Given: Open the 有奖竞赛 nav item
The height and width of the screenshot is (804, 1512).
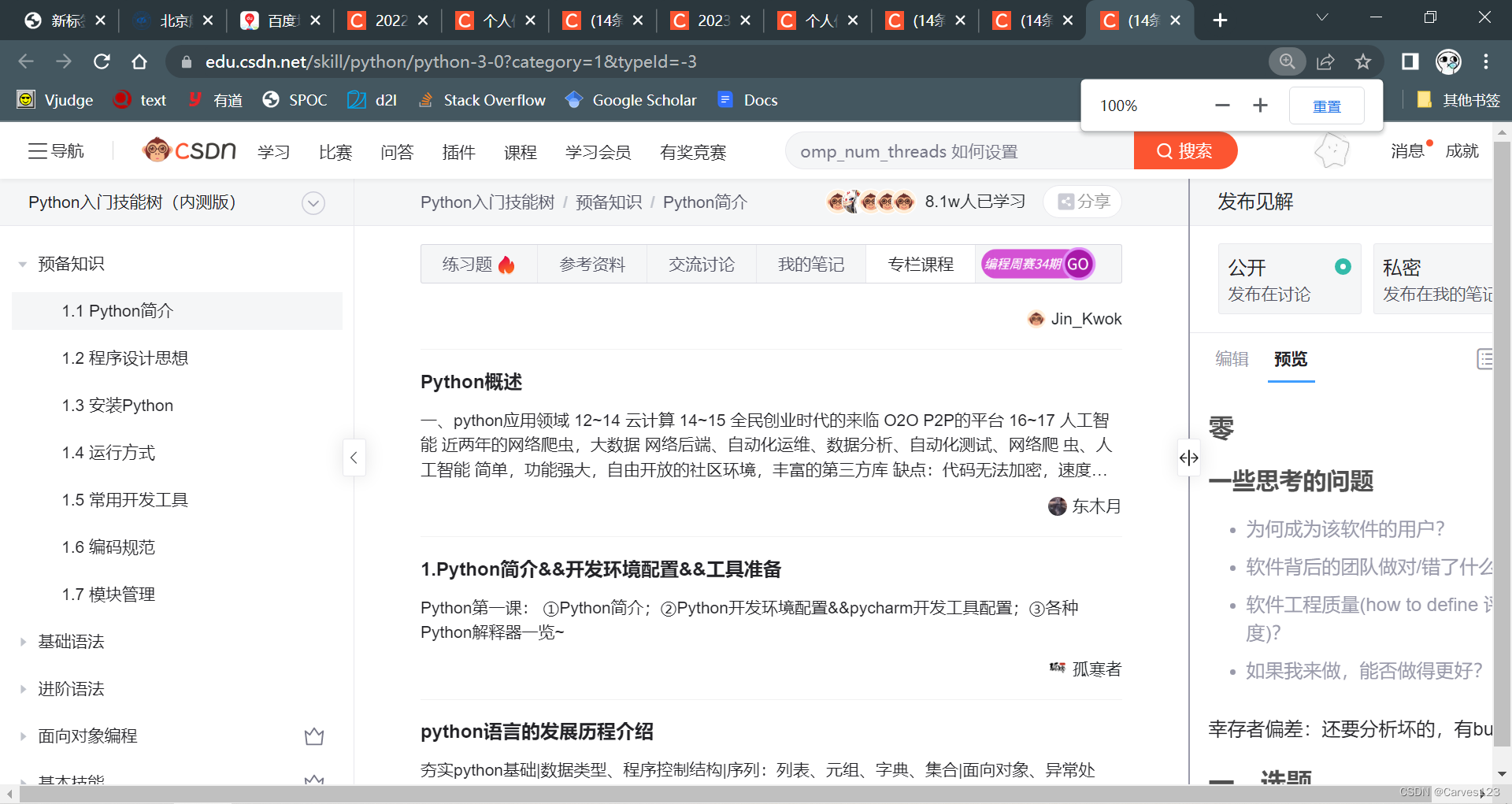Looking at the screenshot, I should pos(693,151).
